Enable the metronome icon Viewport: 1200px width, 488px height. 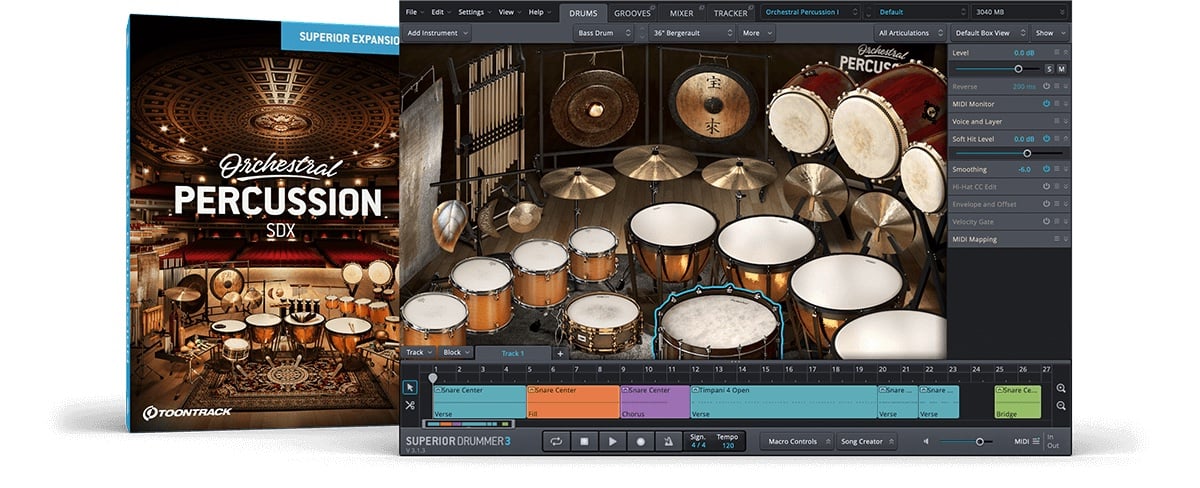point(668,441)
